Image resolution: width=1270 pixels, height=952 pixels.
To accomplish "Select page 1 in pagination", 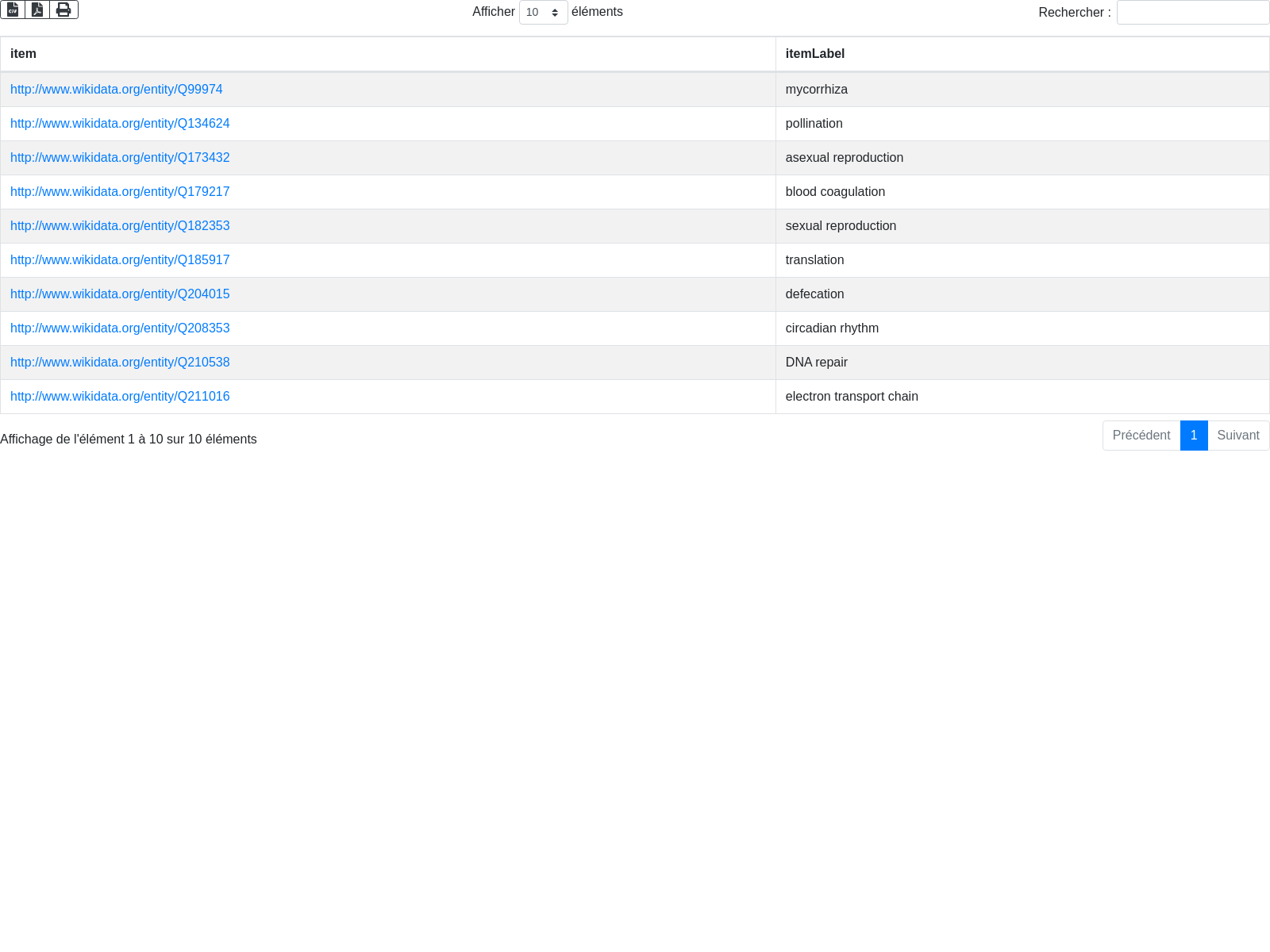I will 1193,436.
